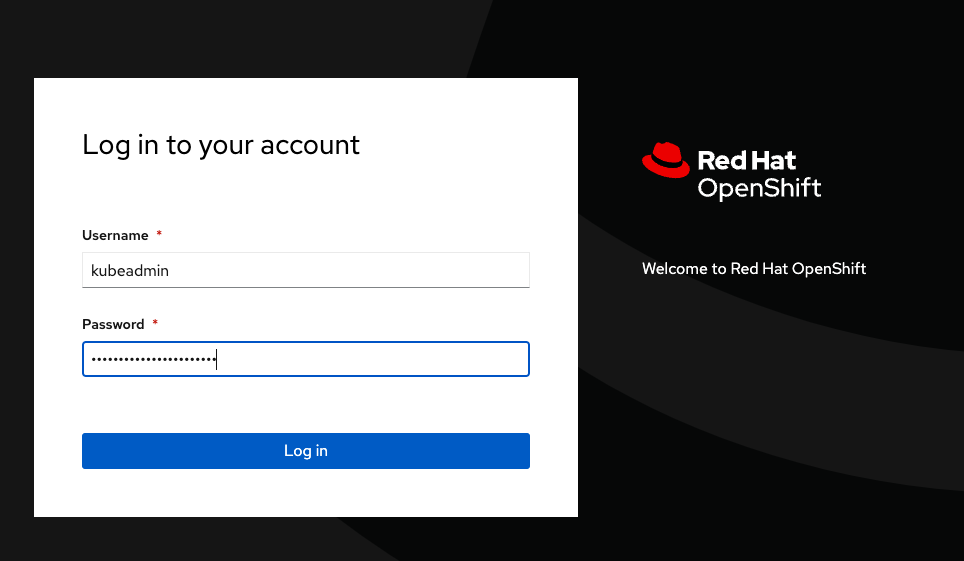The height and width of the screenshot is (561, 964).
Task: Click the Red Hat fedora logo icon
Action: 666,161
